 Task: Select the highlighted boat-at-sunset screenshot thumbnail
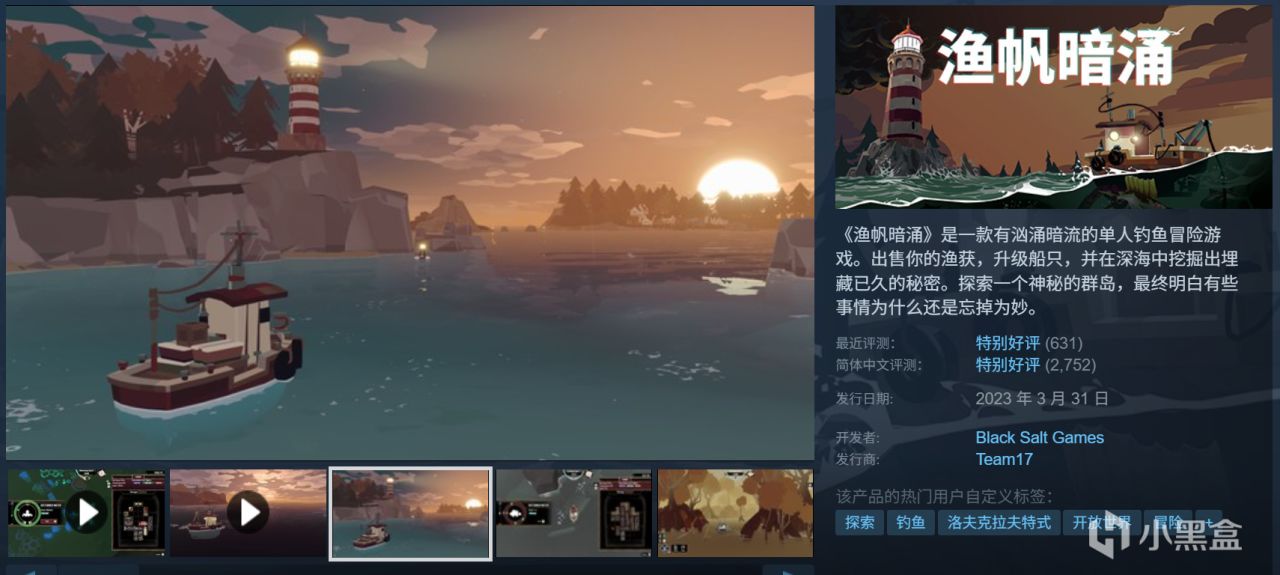pos(411,513)
